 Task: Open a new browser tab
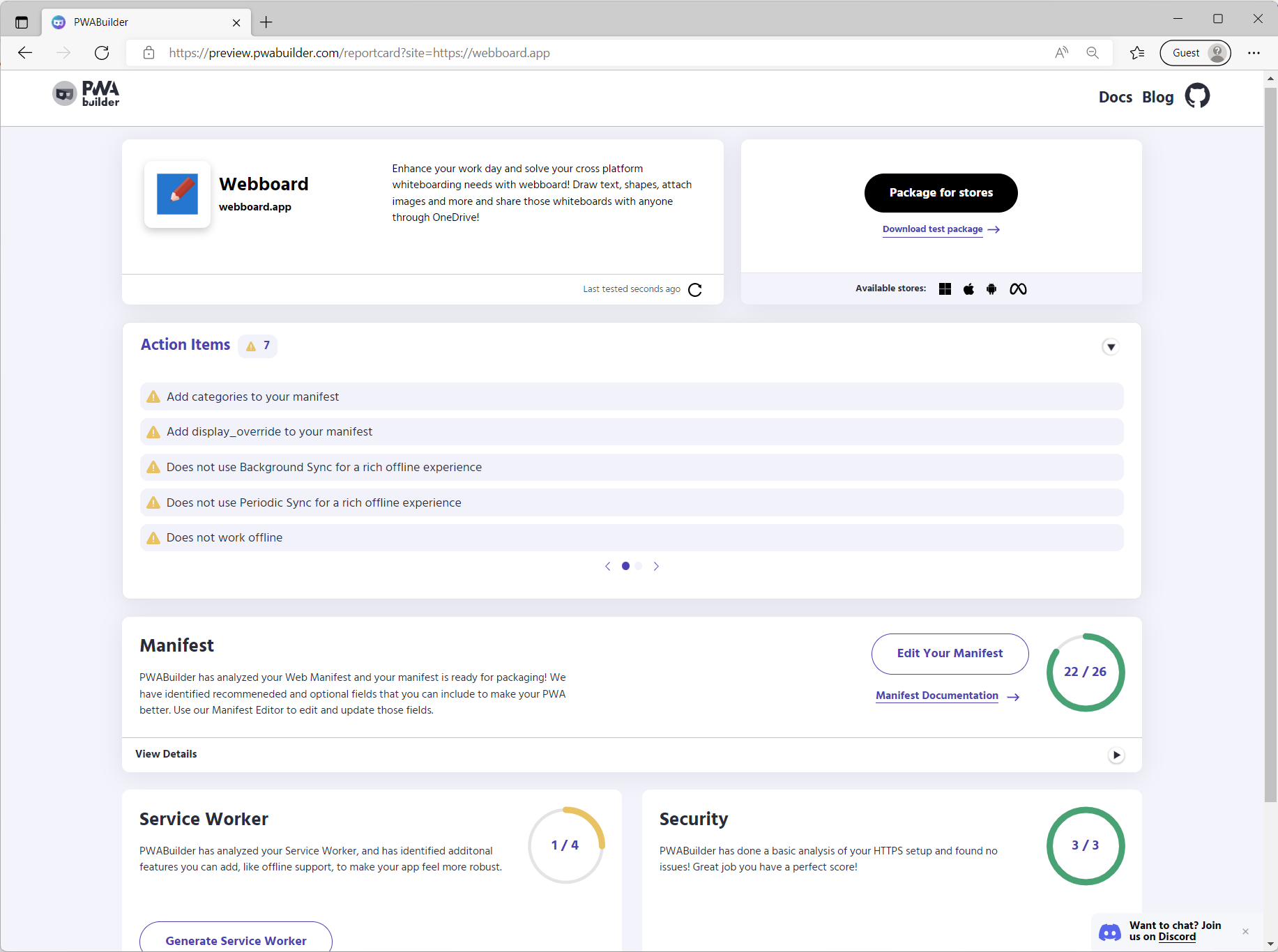pos(266,22)
